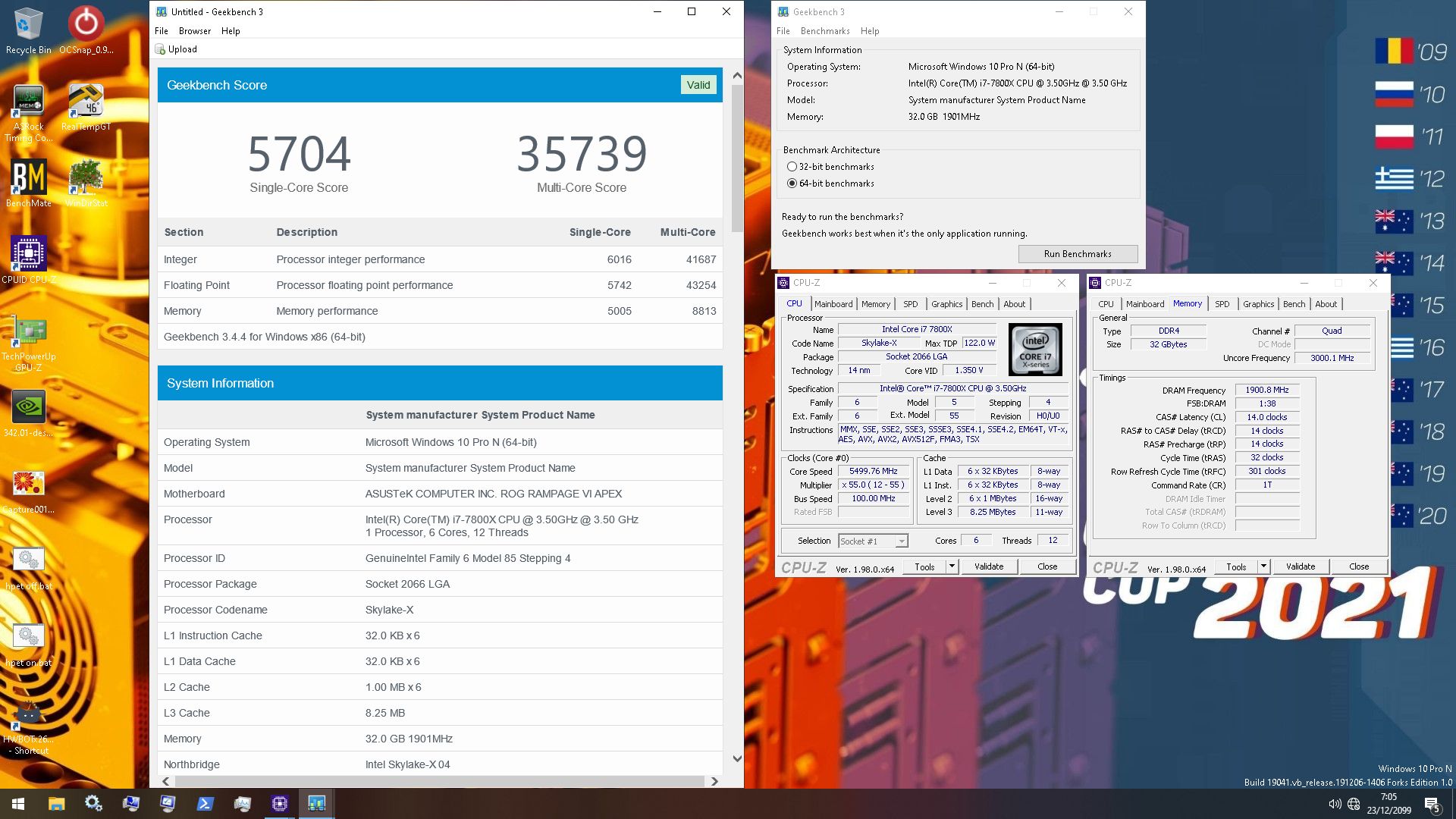Click the Motherboard row ROG RAMPAGE VI APEX

tap(440, 494)
